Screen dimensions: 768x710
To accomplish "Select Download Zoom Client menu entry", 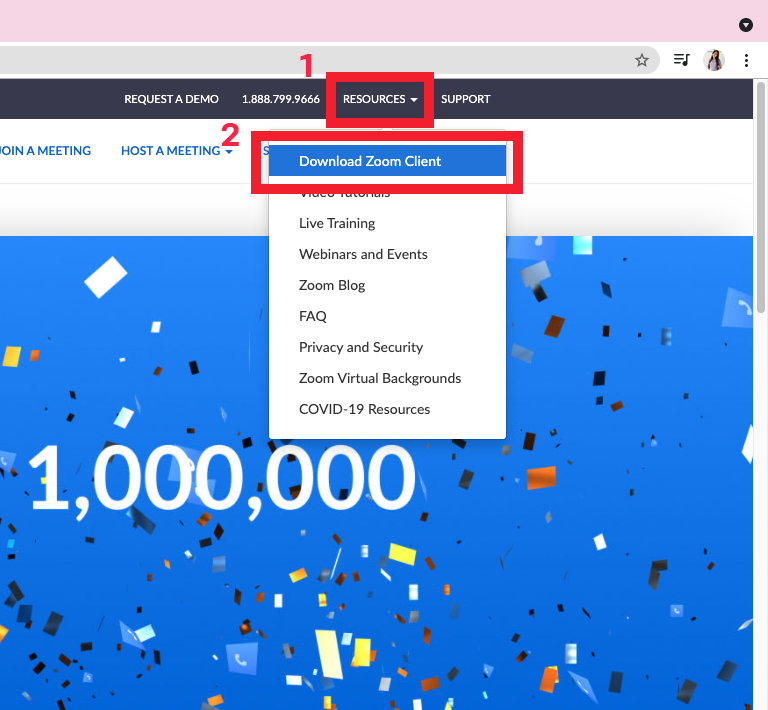I will (387, 161).
